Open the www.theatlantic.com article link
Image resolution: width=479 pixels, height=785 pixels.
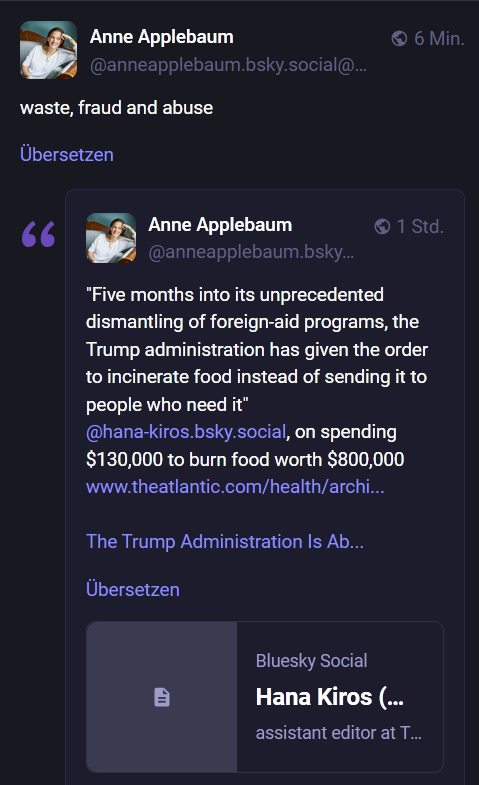pyautogui.click(x=235, y=486)
